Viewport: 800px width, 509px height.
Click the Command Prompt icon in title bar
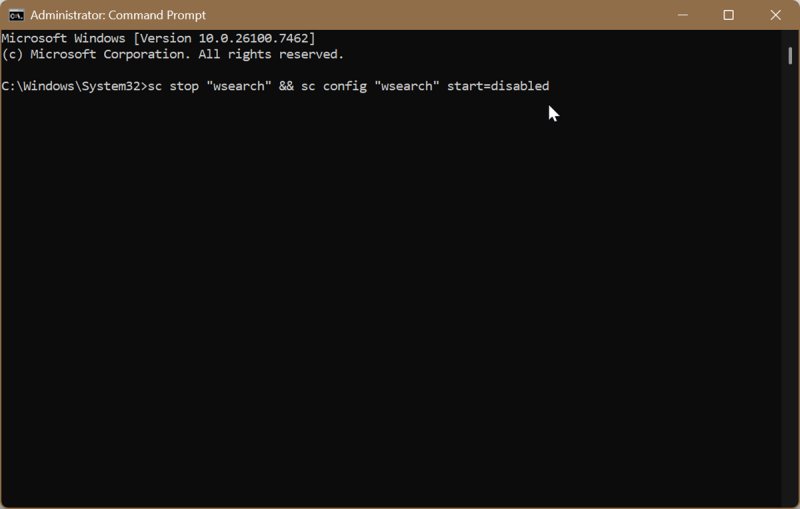pyautogui.click(x=17, y=15)
